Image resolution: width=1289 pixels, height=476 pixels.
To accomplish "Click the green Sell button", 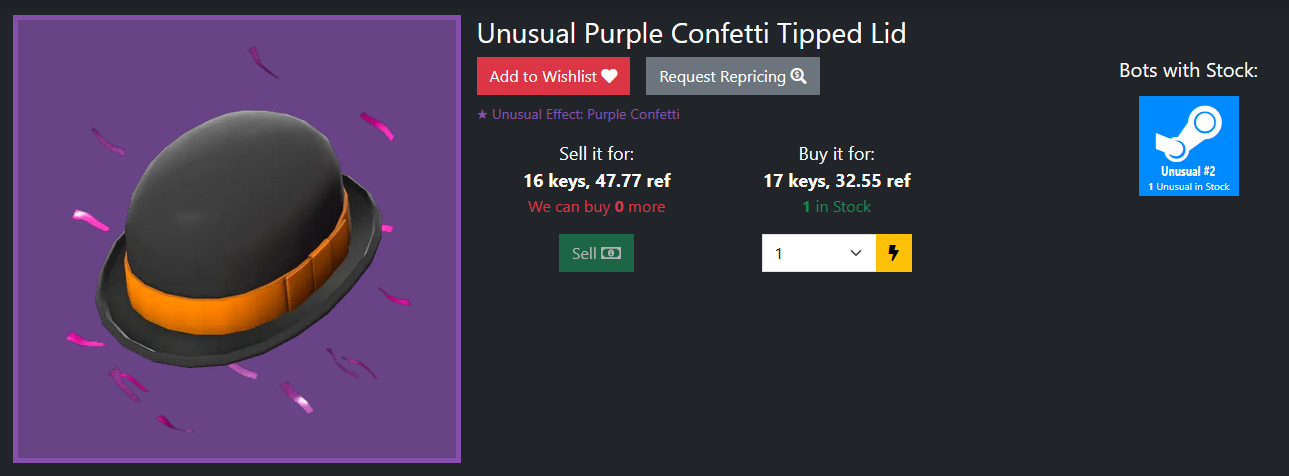I will point(596,253).
